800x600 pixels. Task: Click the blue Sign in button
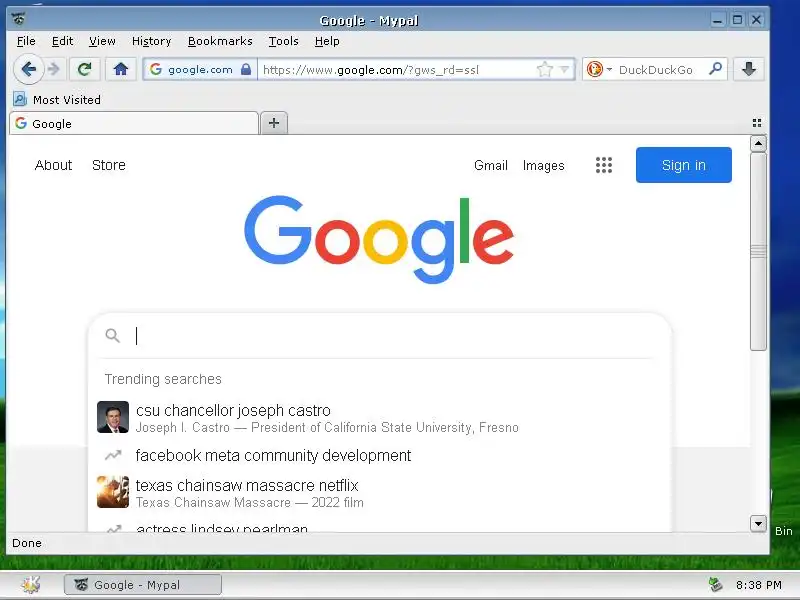pyautogui.click(x=684, y=165)
